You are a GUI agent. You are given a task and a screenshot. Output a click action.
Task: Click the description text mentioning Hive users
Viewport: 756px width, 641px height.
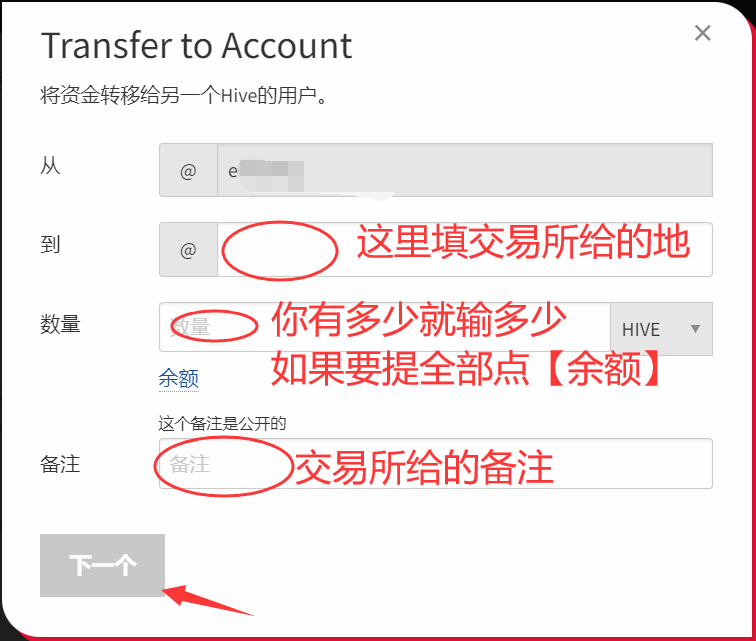184,95
